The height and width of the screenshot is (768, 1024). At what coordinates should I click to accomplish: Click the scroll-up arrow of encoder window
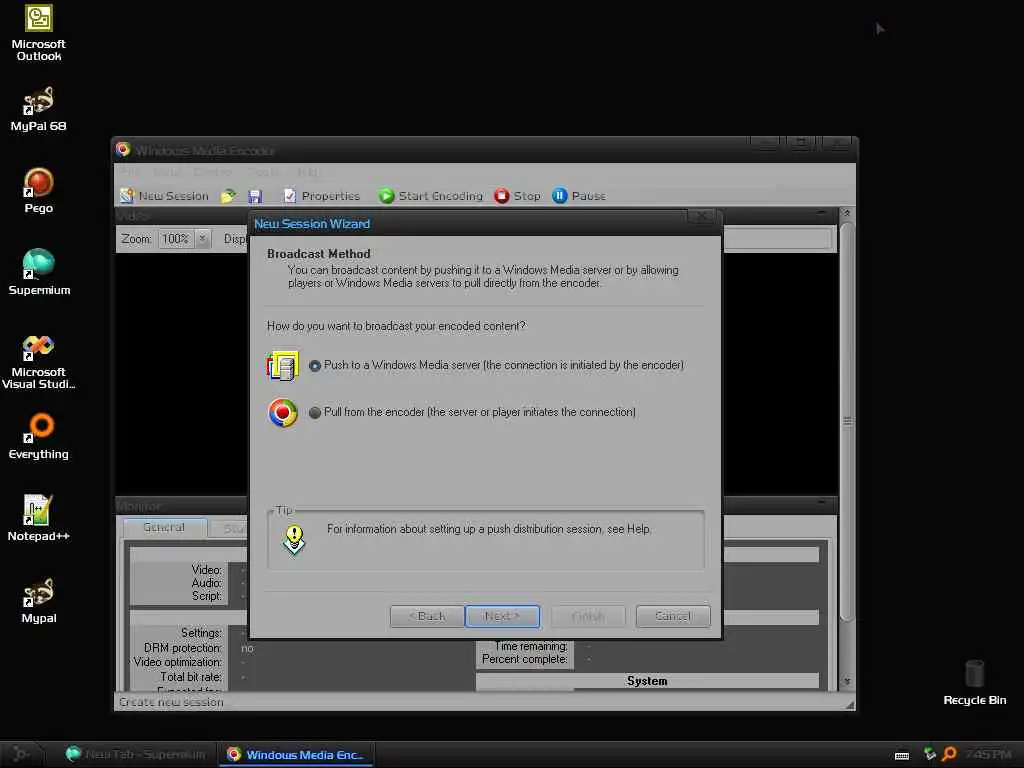tap(847, 214)
